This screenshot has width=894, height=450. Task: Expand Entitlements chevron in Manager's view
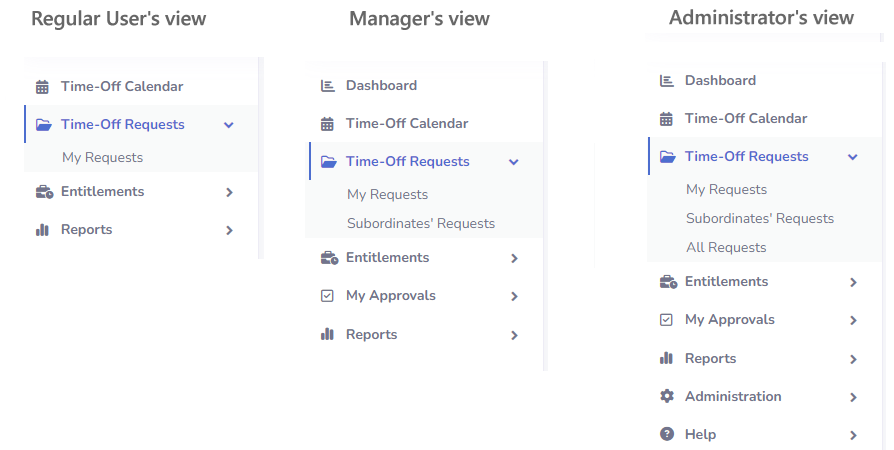tap(514, 258)
